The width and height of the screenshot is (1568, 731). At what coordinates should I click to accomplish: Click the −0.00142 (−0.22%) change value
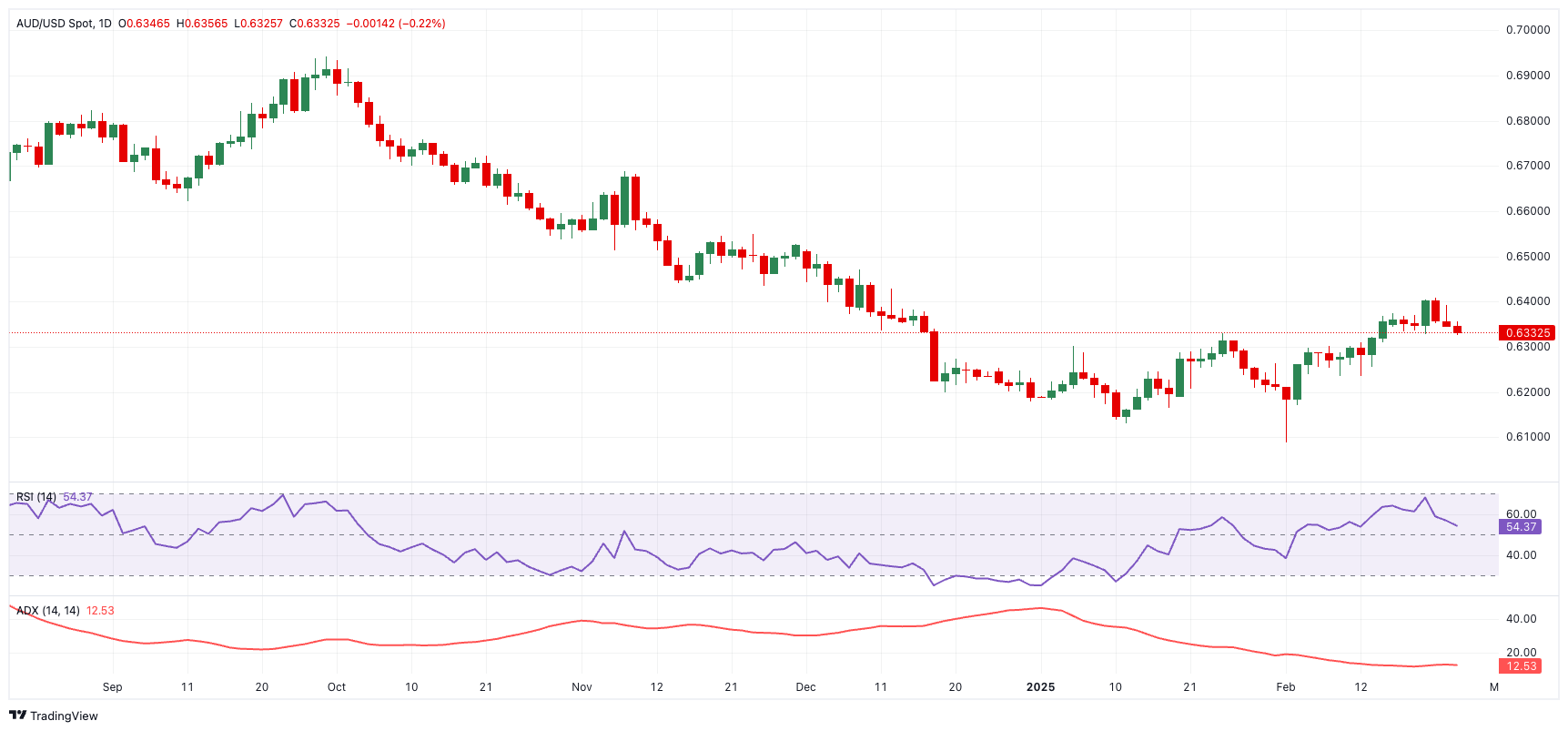tap(396, 24)
